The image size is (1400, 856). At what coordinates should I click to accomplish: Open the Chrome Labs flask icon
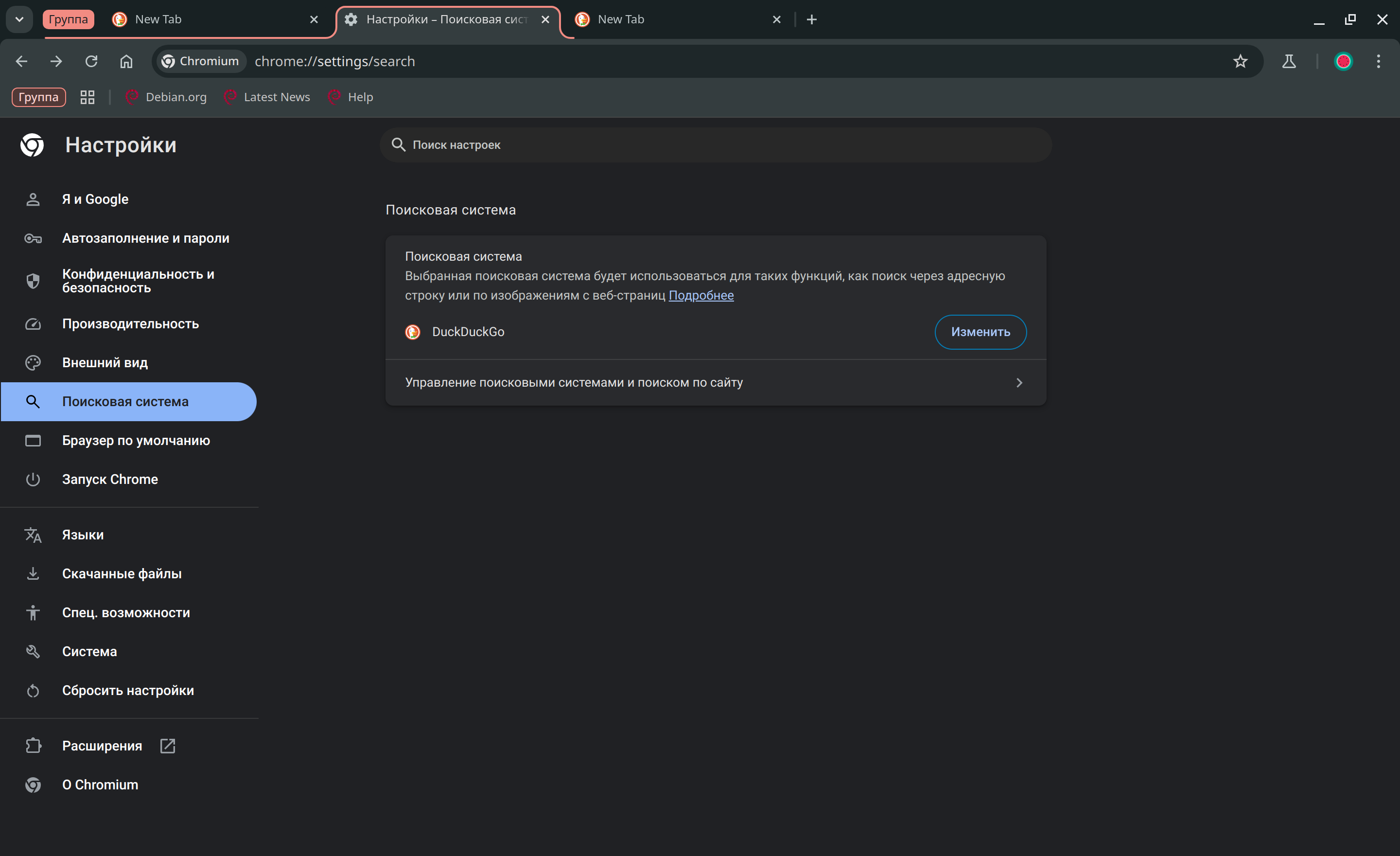tap(1289, 61)
